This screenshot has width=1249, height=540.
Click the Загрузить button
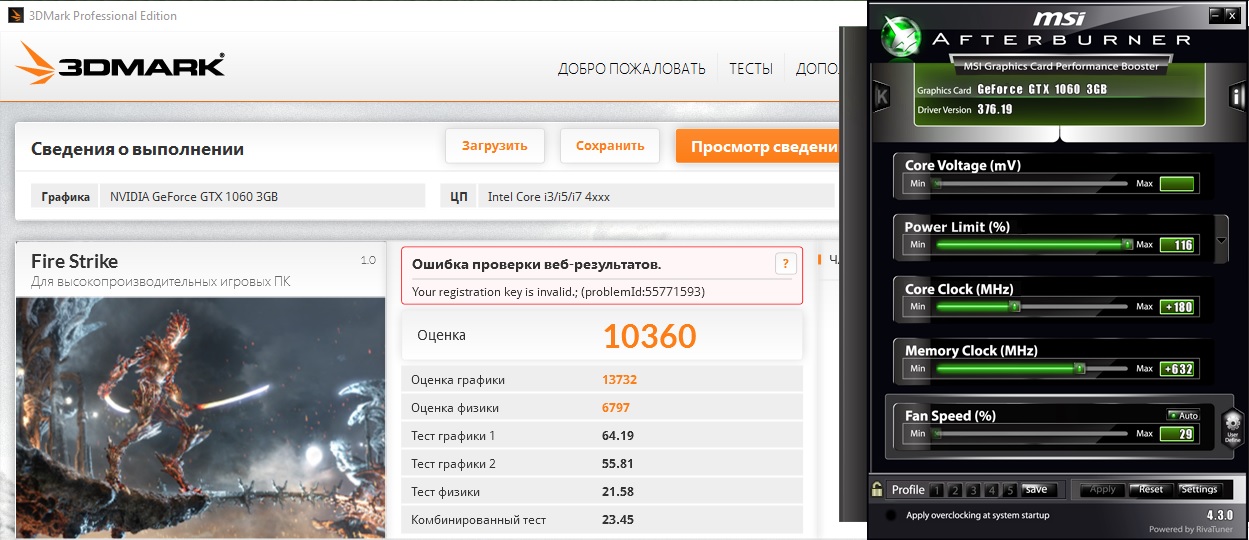tap(494, 146)
